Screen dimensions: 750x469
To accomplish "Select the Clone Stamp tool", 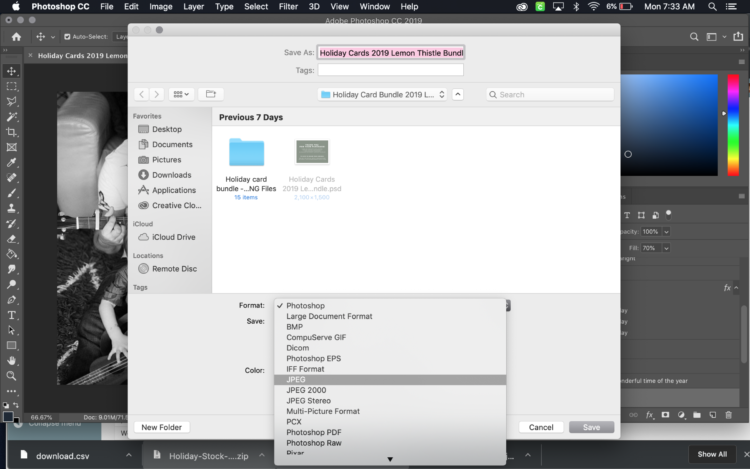I will (x=11, y=208).
